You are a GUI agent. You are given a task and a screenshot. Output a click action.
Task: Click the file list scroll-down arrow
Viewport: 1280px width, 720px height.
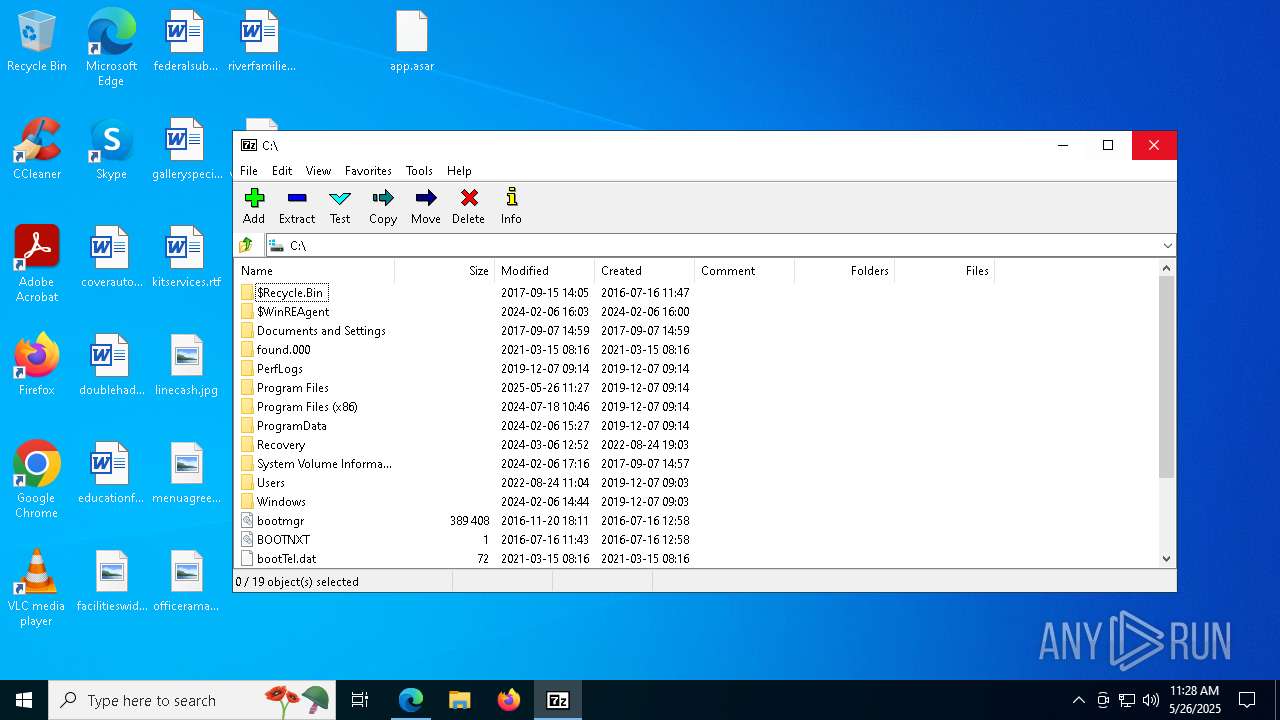tap(1166, 560)
